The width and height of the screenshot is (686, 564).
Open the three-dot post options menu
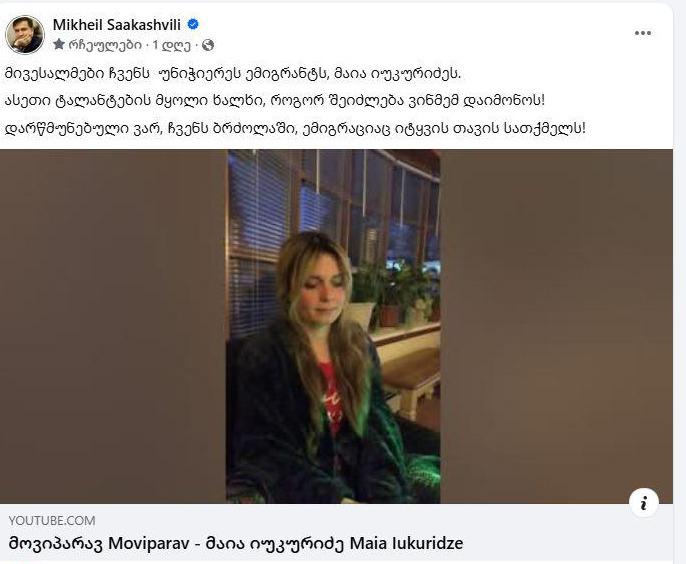pos(642,33)
